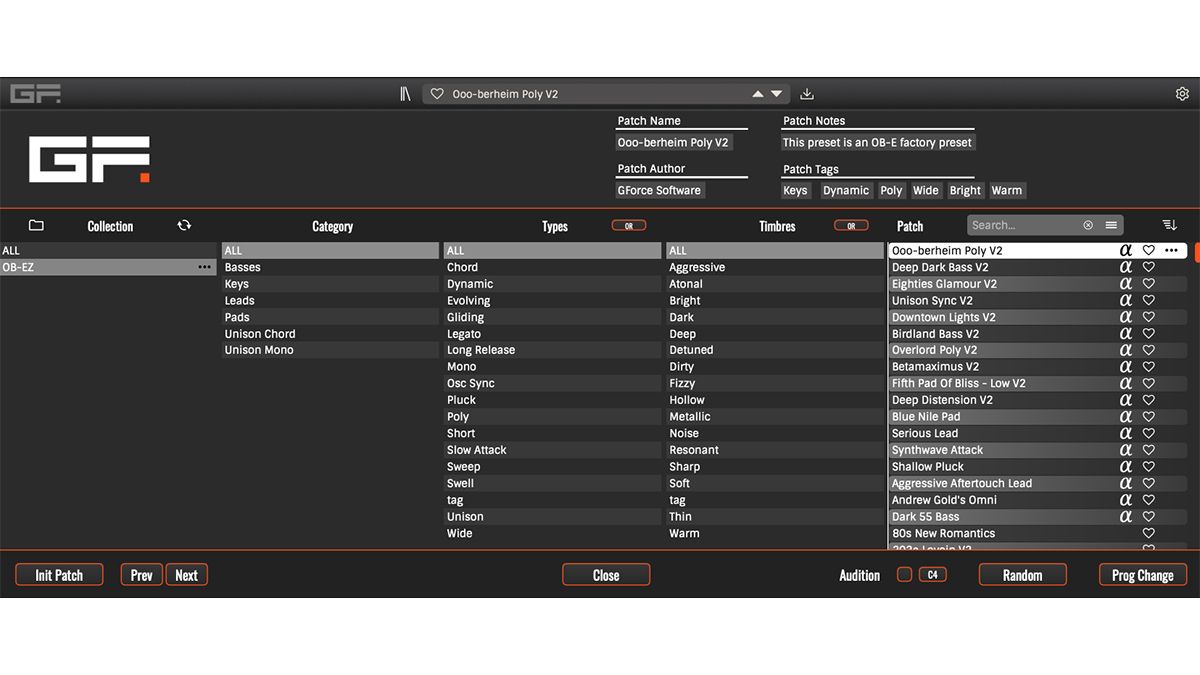The width and height of the screenshot is (1200, 675).
Task: Select the Pads category
Action: pyautogui.click(x=330, y=317)
